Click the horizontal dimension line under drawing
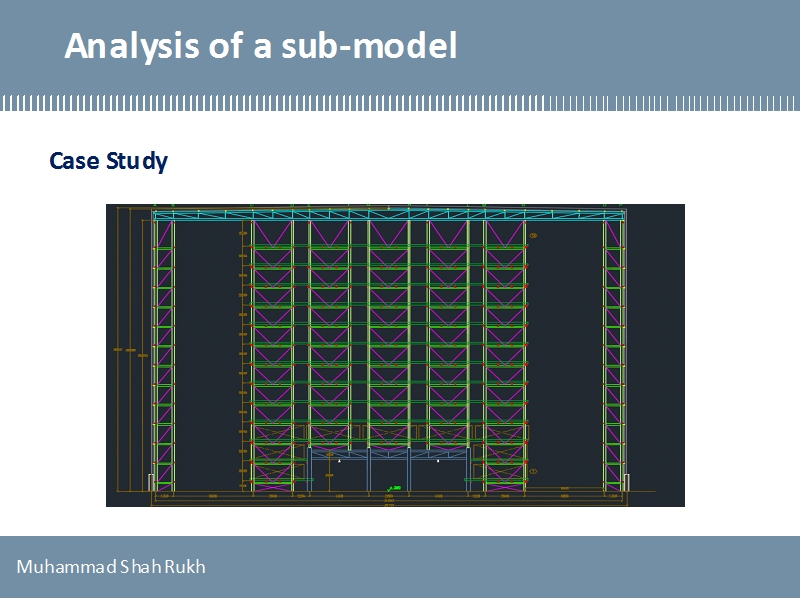The width and height of the screenshot is (800, 600). click(388, 501)
